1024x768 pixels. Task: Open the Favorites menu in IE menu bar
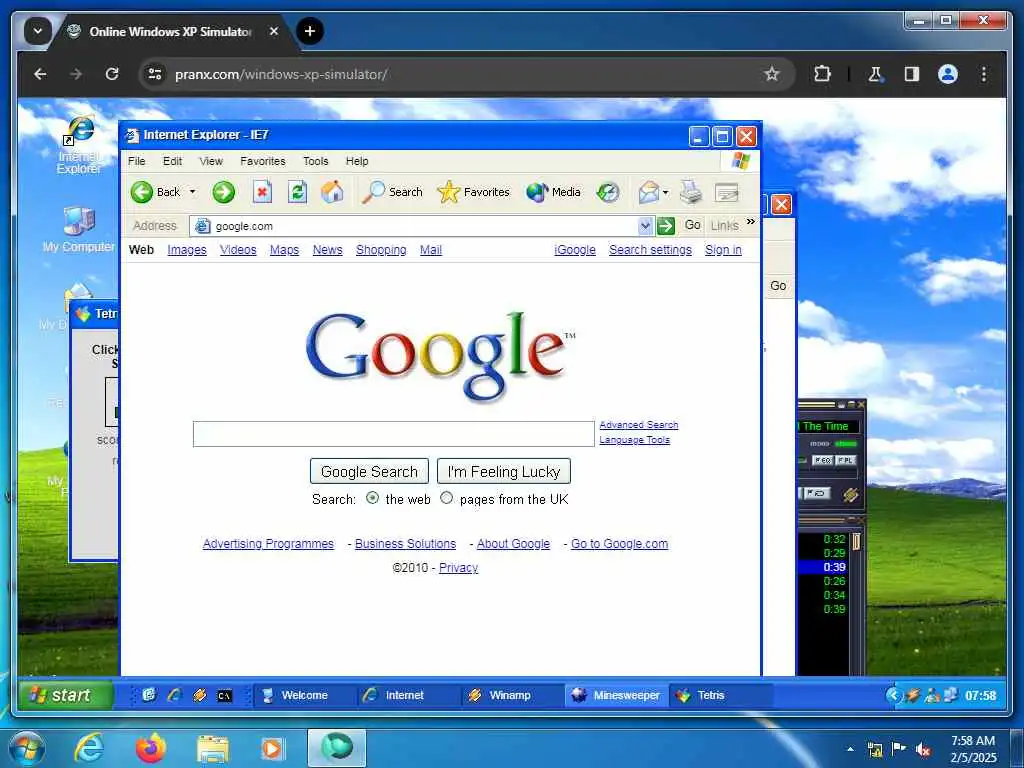[x=263, y=161]
